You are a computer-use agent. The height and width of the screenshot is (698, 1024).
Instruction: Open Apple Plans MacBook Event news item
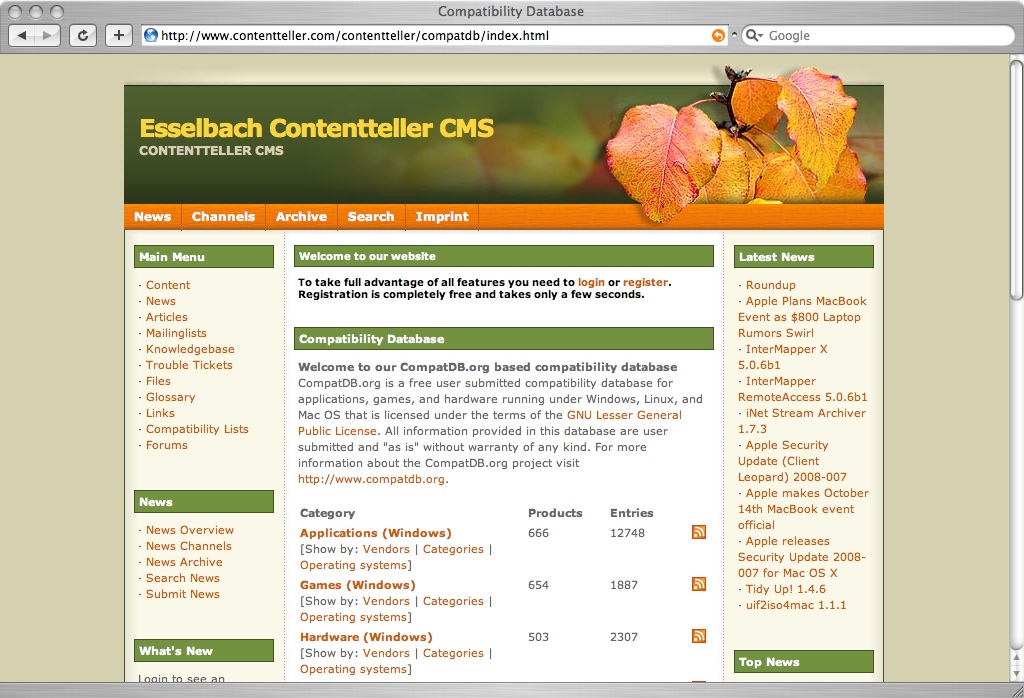click(803, 317)
